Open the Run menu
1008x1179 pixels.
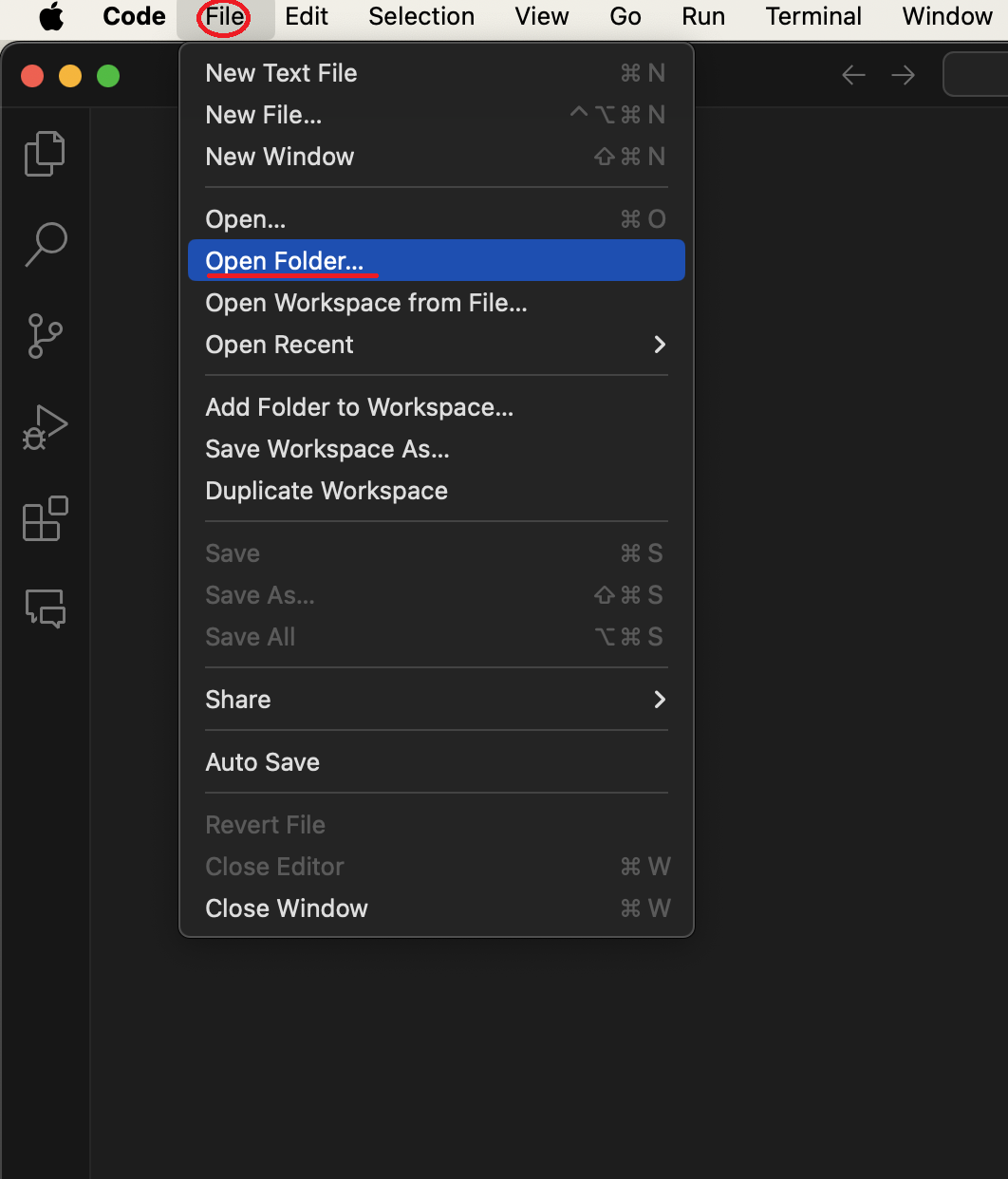click(703, 17)
